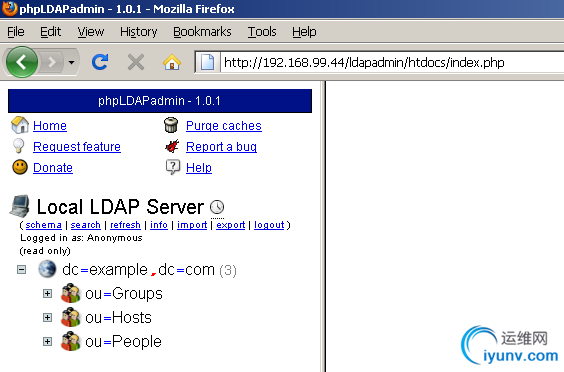Click the page icon in the address bar
The height and width of the screenshot is (372, 564).
tap(207, 62)
